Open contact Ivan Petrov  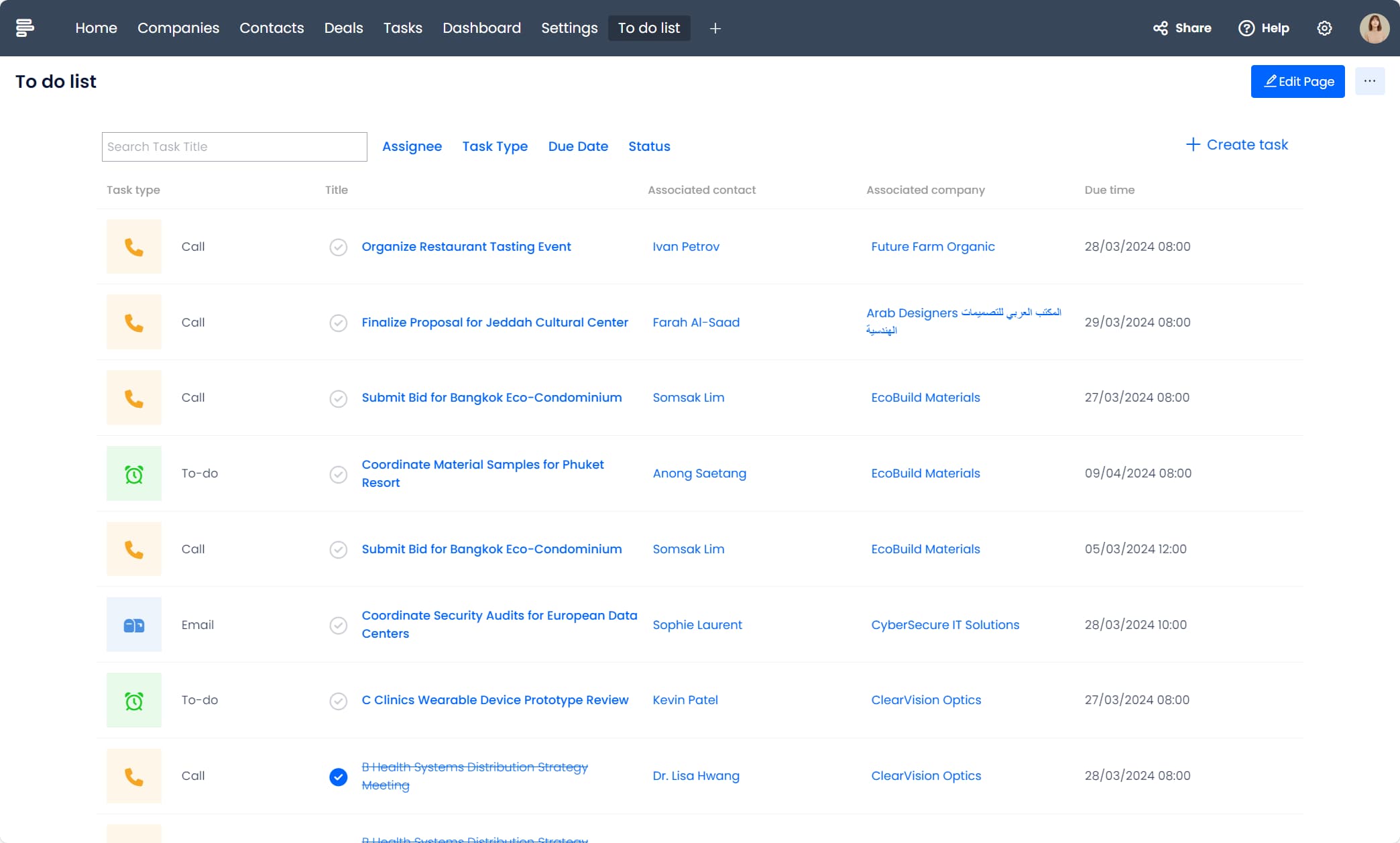click(686, 247)
